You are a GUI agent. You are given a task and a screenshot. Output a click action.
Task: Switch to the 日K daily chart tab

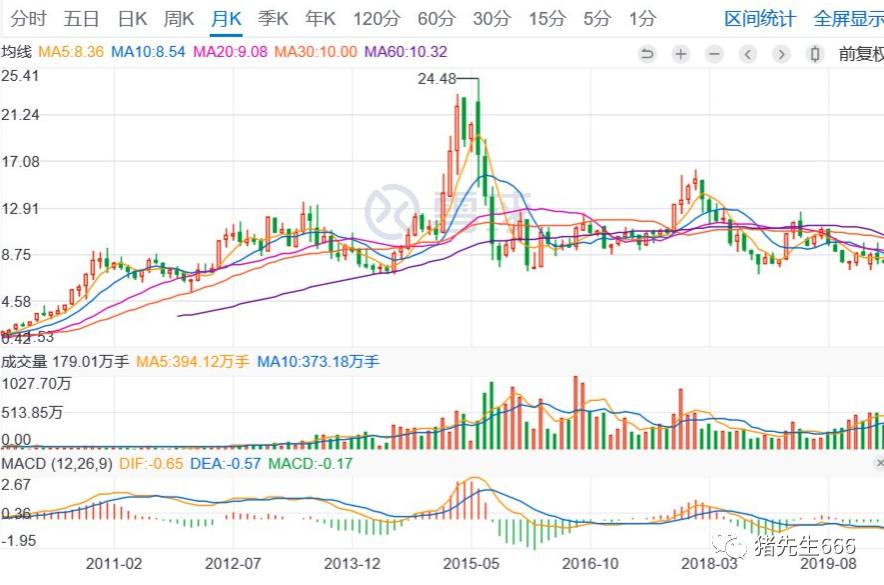click(131, 18)
